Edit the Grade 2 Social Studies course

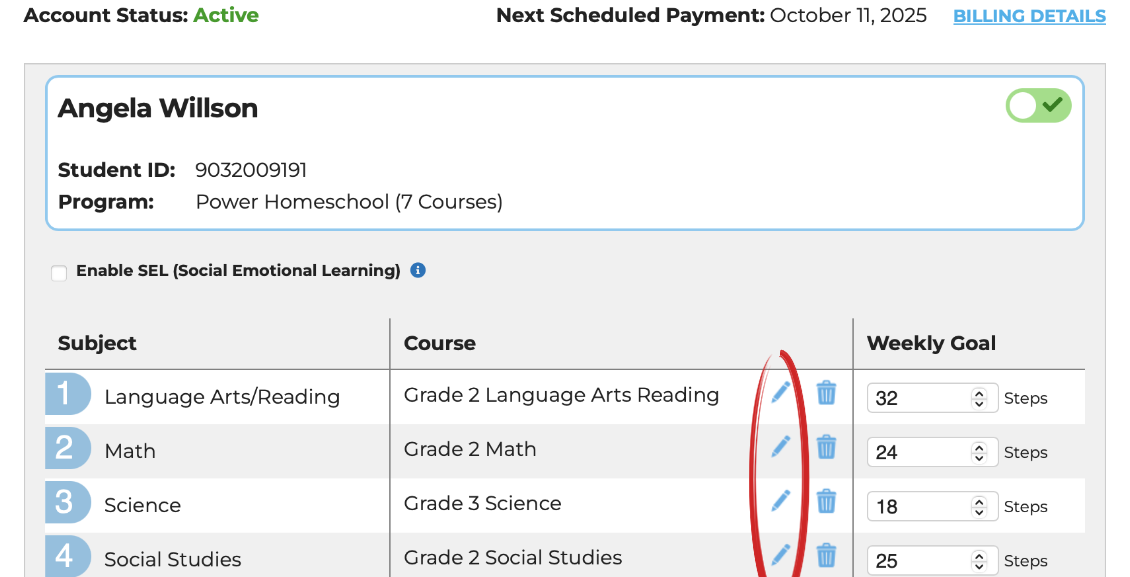click(x=780, y=555)
